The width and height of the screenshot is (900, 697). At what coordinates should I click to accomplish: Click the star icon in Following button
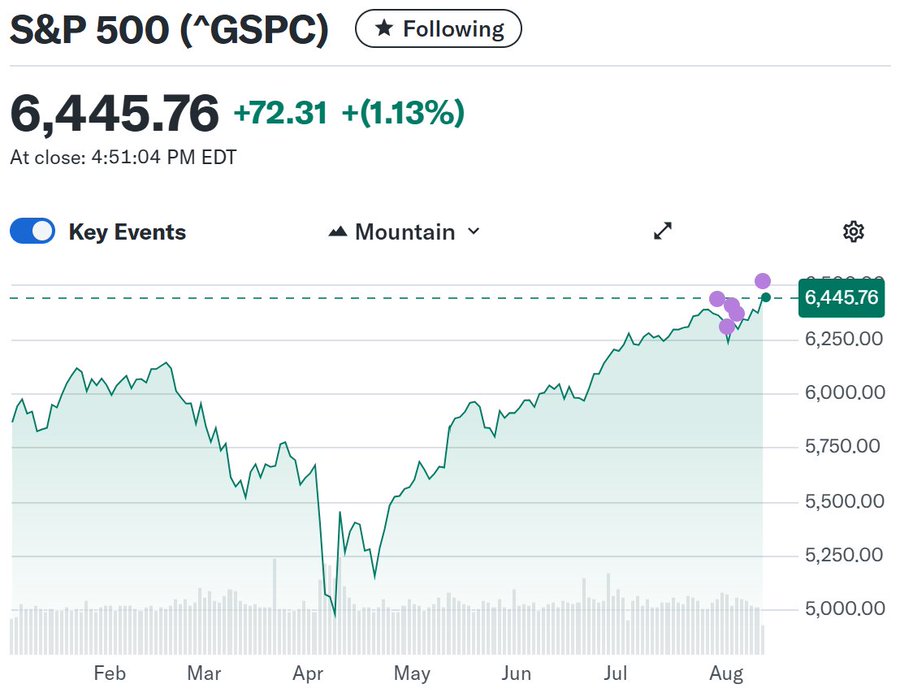(x=383, y=30)
